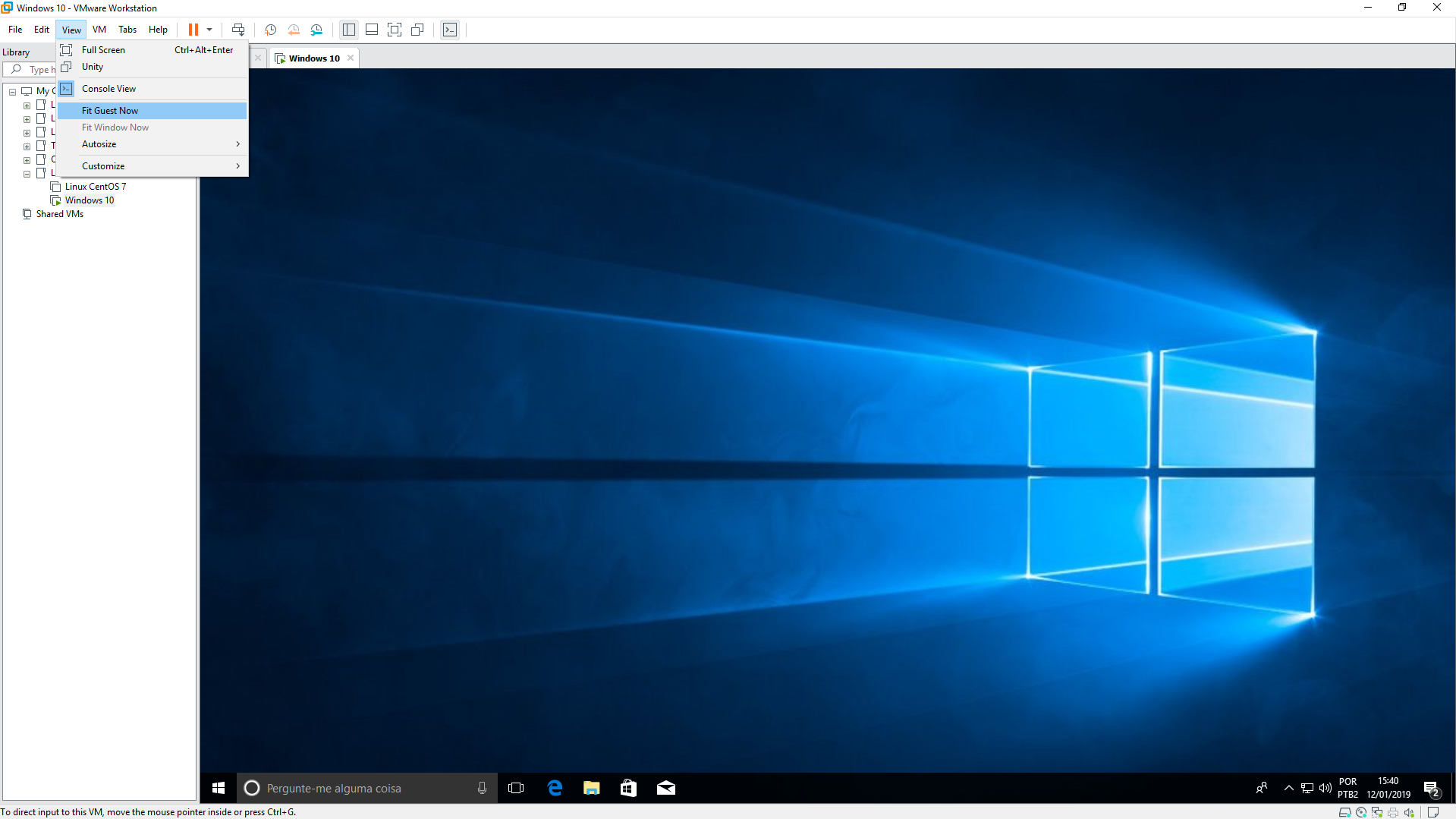
Task: Toggle the library sidebar toolbar button
Action: point(349,30)
